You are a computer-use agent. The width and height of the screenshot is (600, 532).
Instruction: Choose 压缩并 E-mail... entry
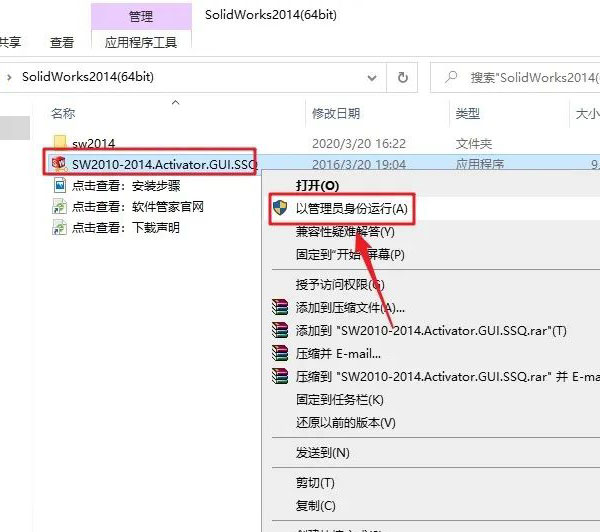[x=338, y=353]
